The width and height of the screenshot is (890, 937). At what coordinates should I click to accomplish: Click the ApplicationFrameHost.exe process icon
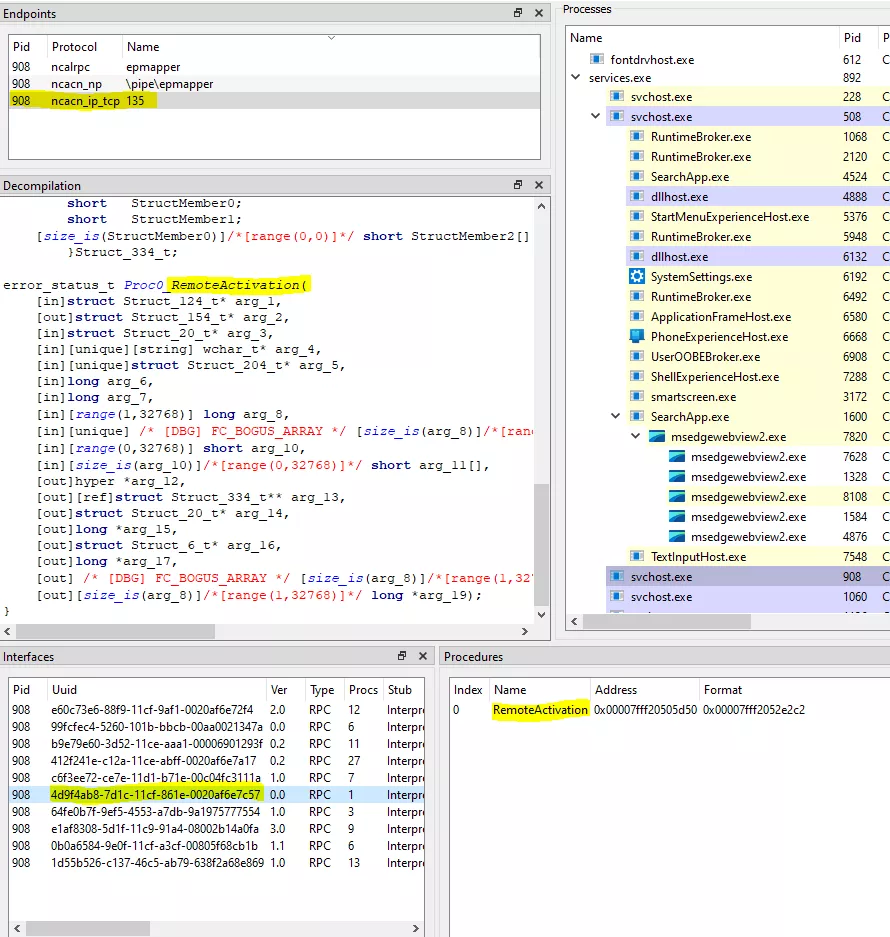click(x=637, y=316)
